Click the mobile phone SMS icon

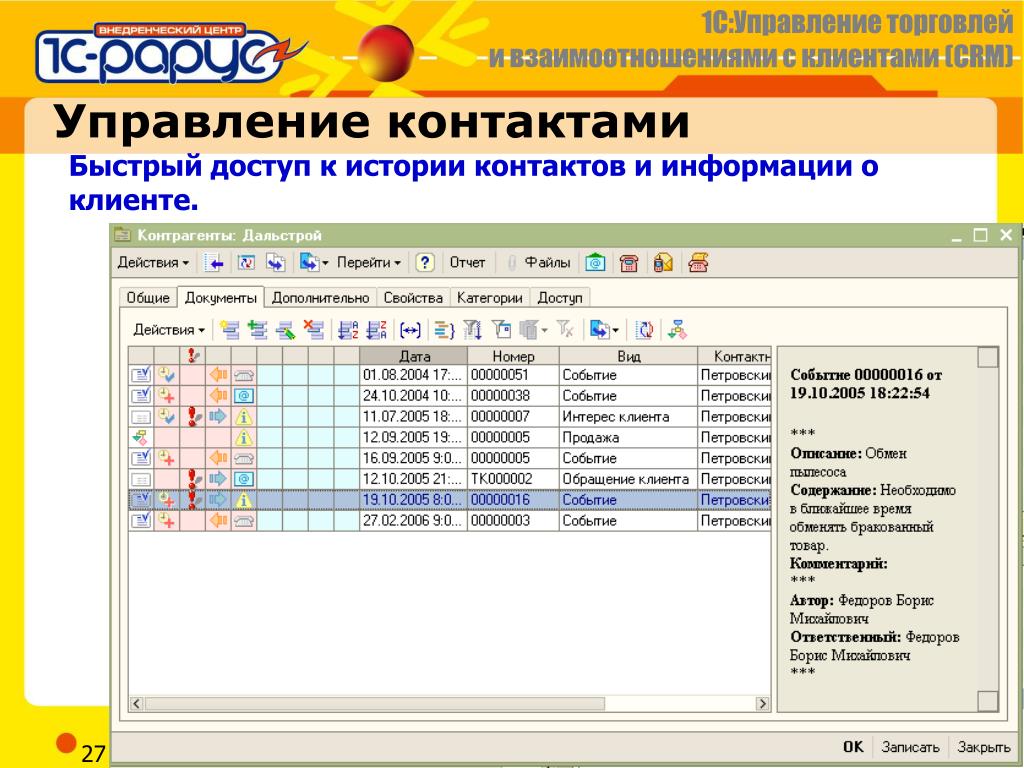(x=663, y=263)
